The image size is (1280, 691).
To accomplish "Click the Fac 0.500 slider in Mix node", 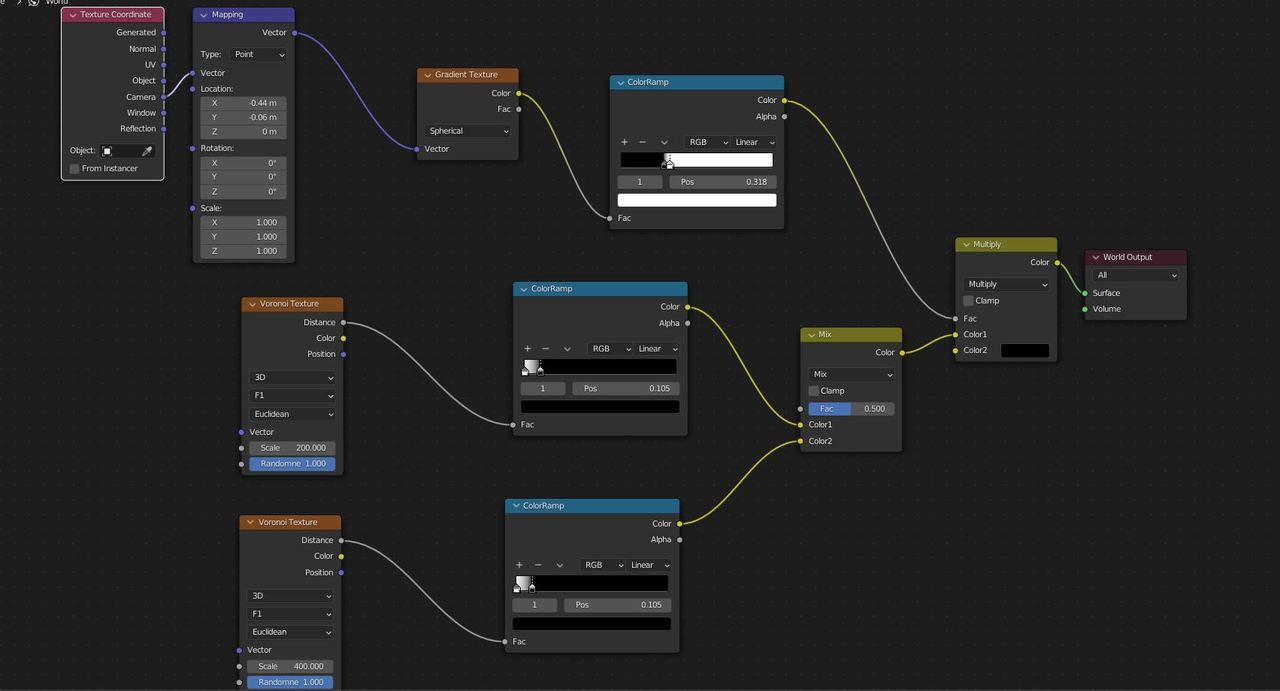I will coord(851,409).
